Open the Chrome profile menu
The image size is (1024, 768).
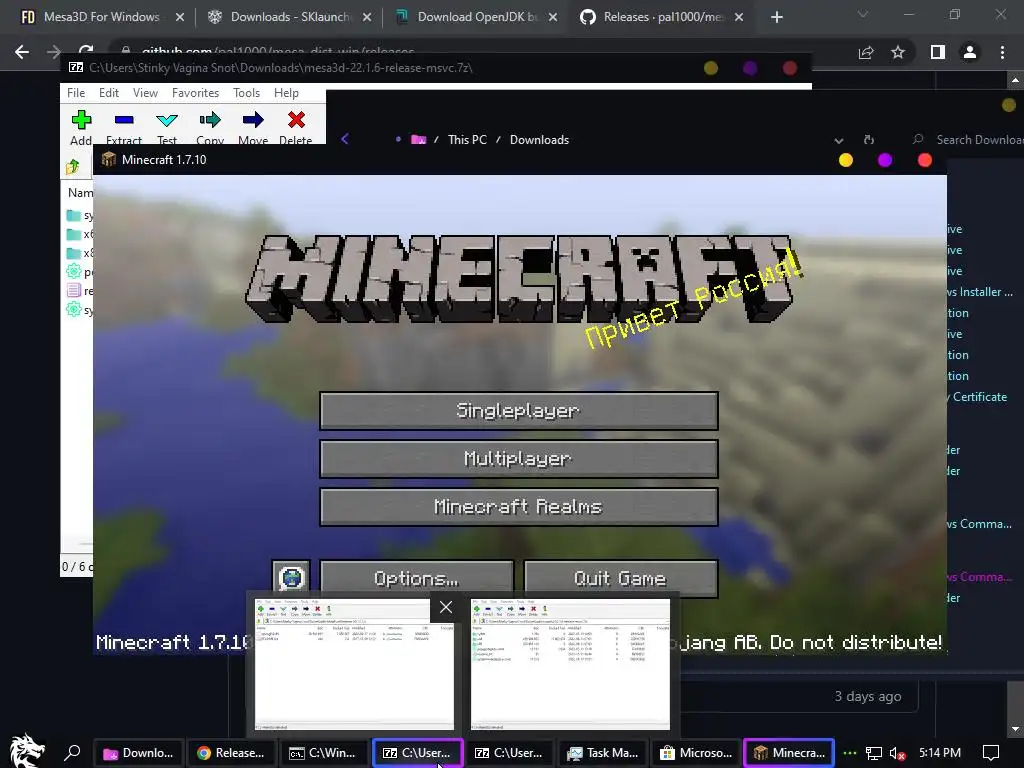click(x=970, y=52)
